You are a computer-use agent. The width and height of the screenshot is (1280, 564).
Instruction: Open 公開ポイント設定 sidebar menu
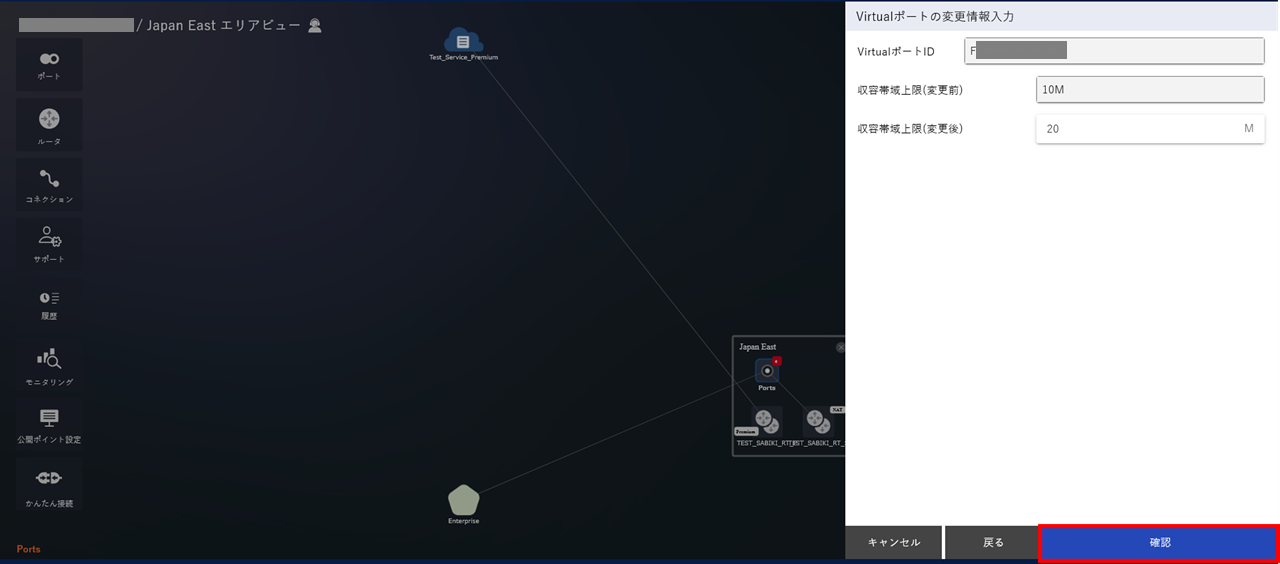[49, 426]
